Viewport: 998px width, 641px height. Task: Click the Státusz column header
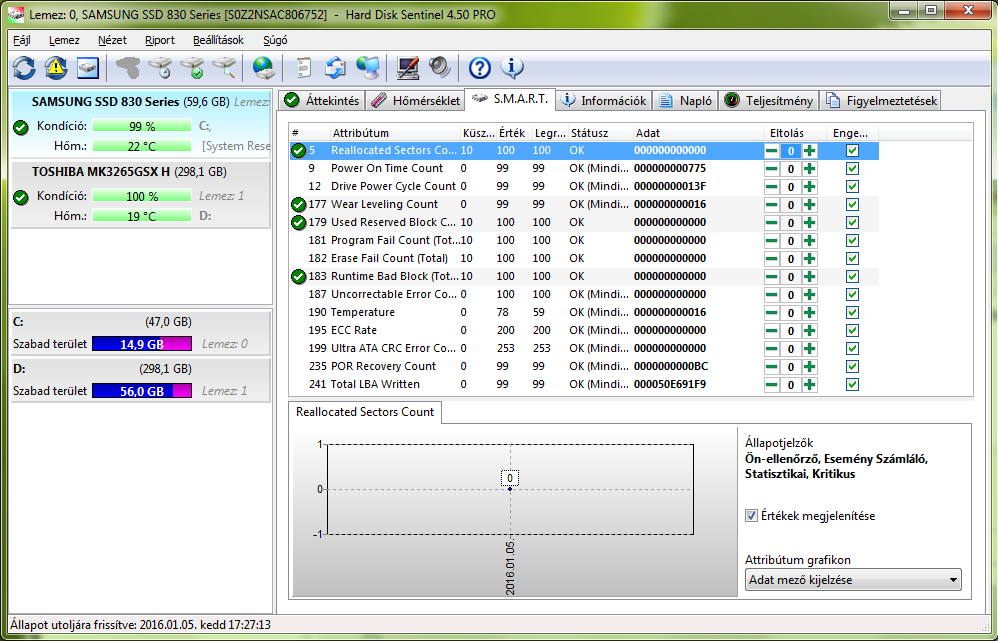pos(601,133)
